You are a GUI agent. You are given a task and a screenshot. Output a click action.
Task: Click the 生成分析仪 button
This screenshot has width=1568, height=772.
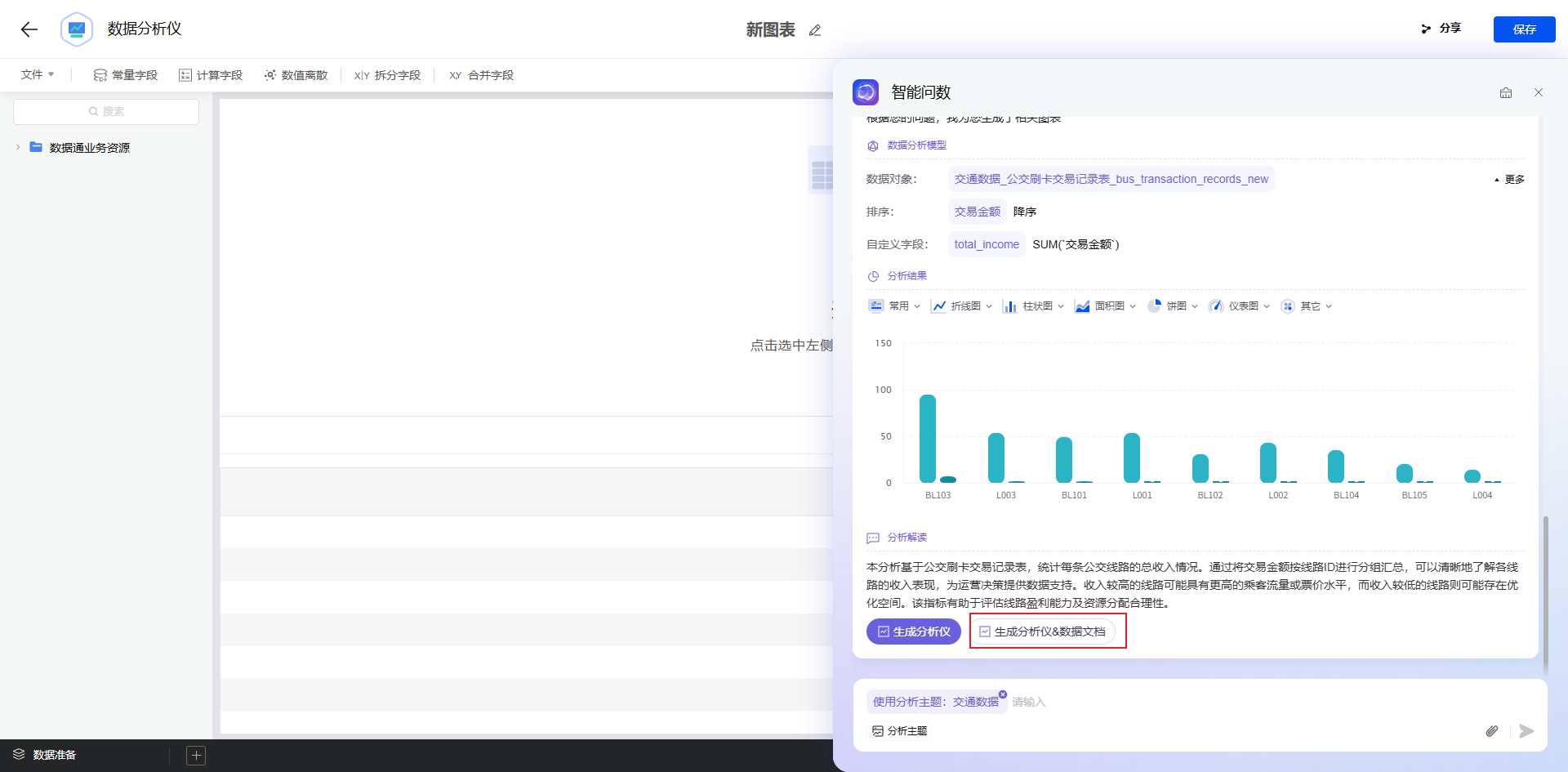(x=913, y=631)
